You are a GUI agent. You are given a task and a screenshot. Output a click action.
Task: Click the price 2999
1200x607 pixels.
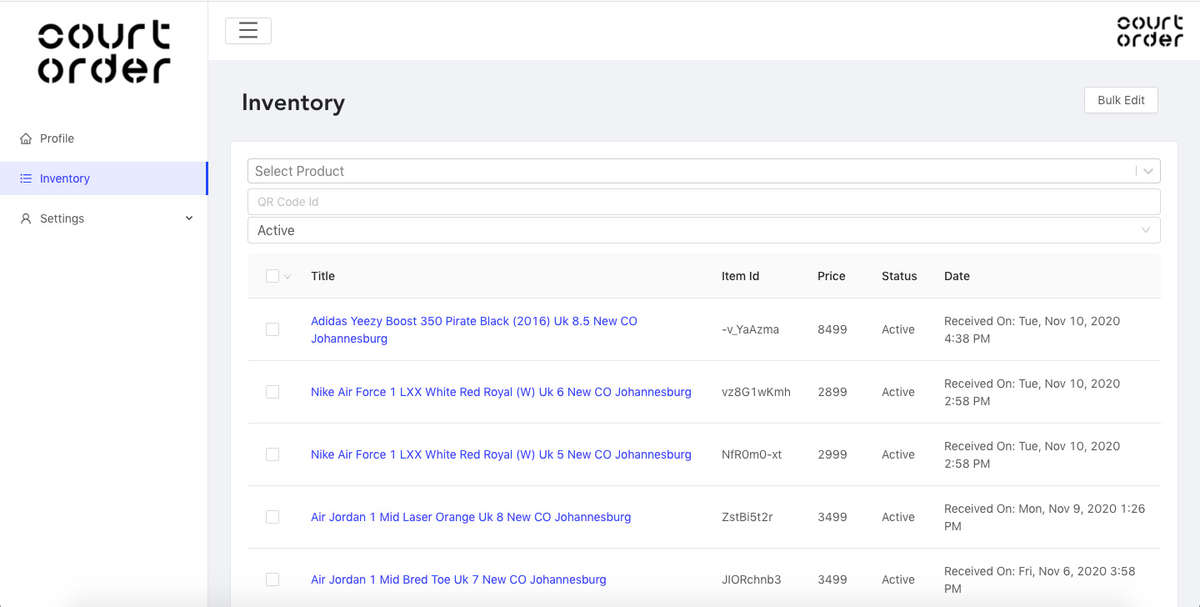832,454
